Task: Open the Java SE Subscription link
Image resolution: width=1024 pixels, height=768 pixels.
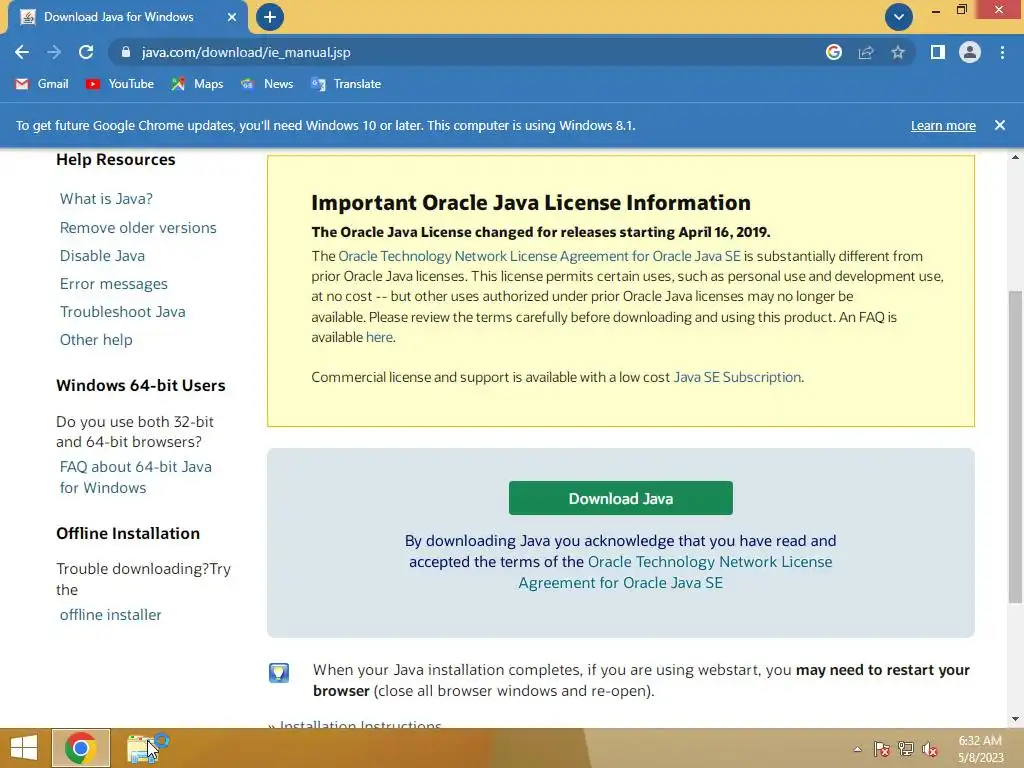Action: coord(737,377)
